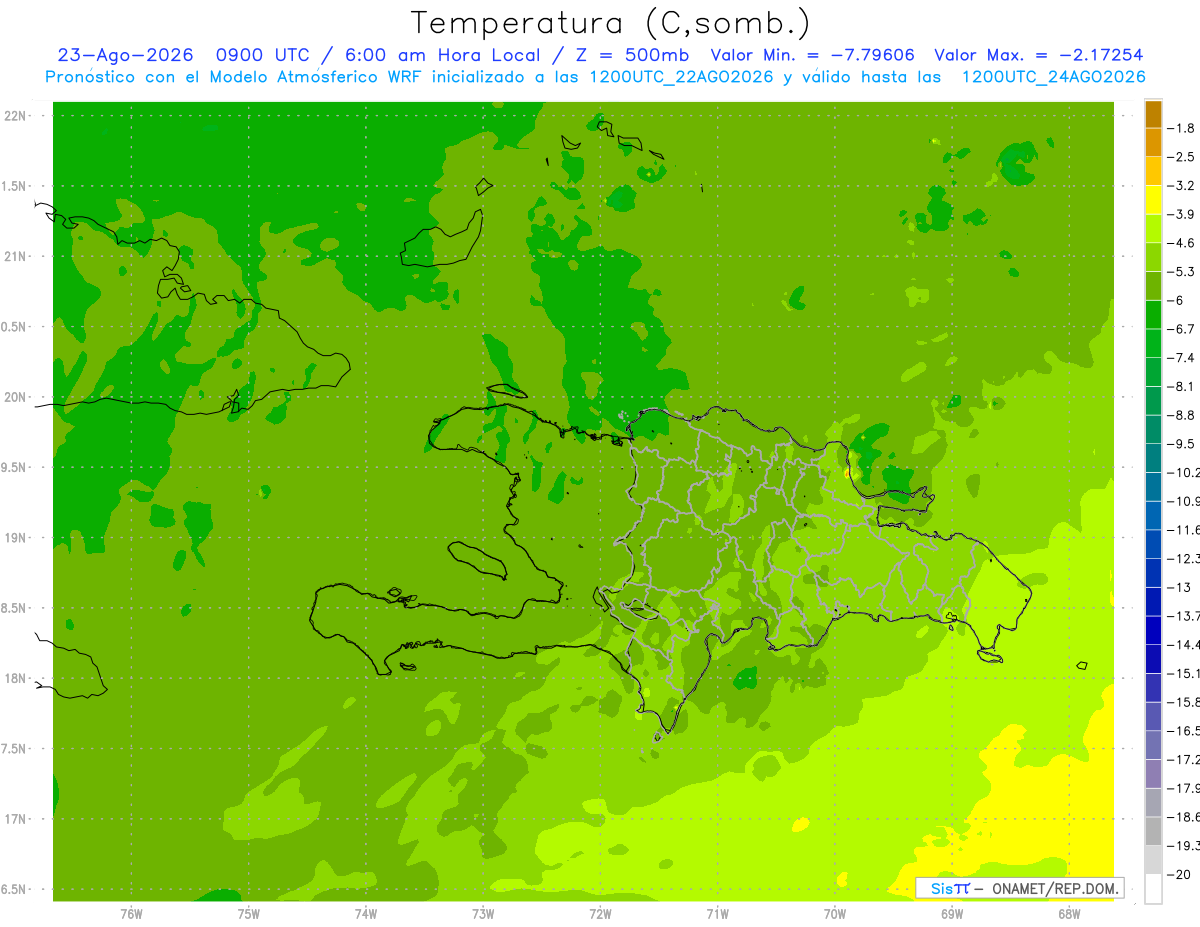The height and width of the screenshot is (927, 1200).
Task: Click the 'Valor Min. = -7.79606' readout
Action: tap(812, 56)
